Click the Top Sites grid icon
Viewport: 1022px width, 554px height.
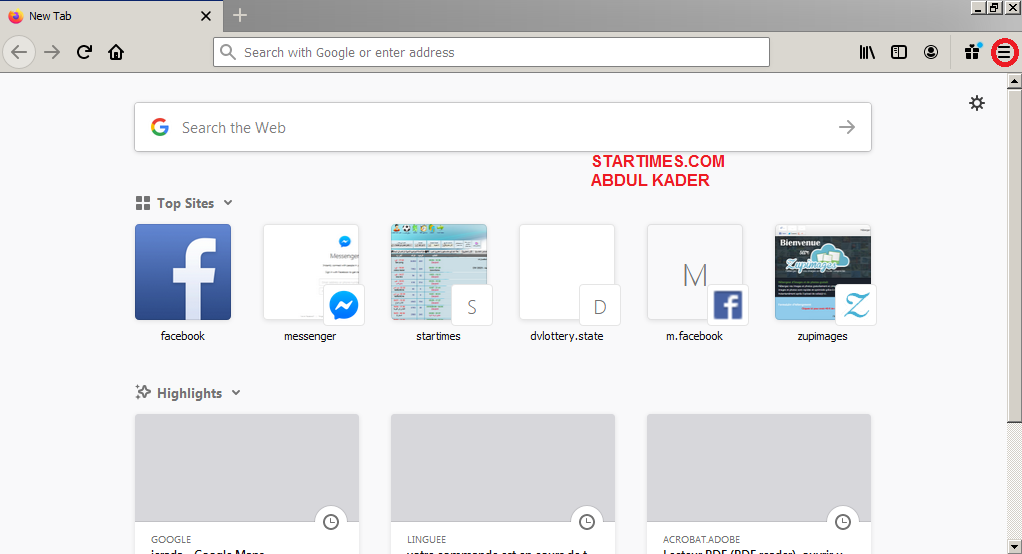tap(143, 203)
